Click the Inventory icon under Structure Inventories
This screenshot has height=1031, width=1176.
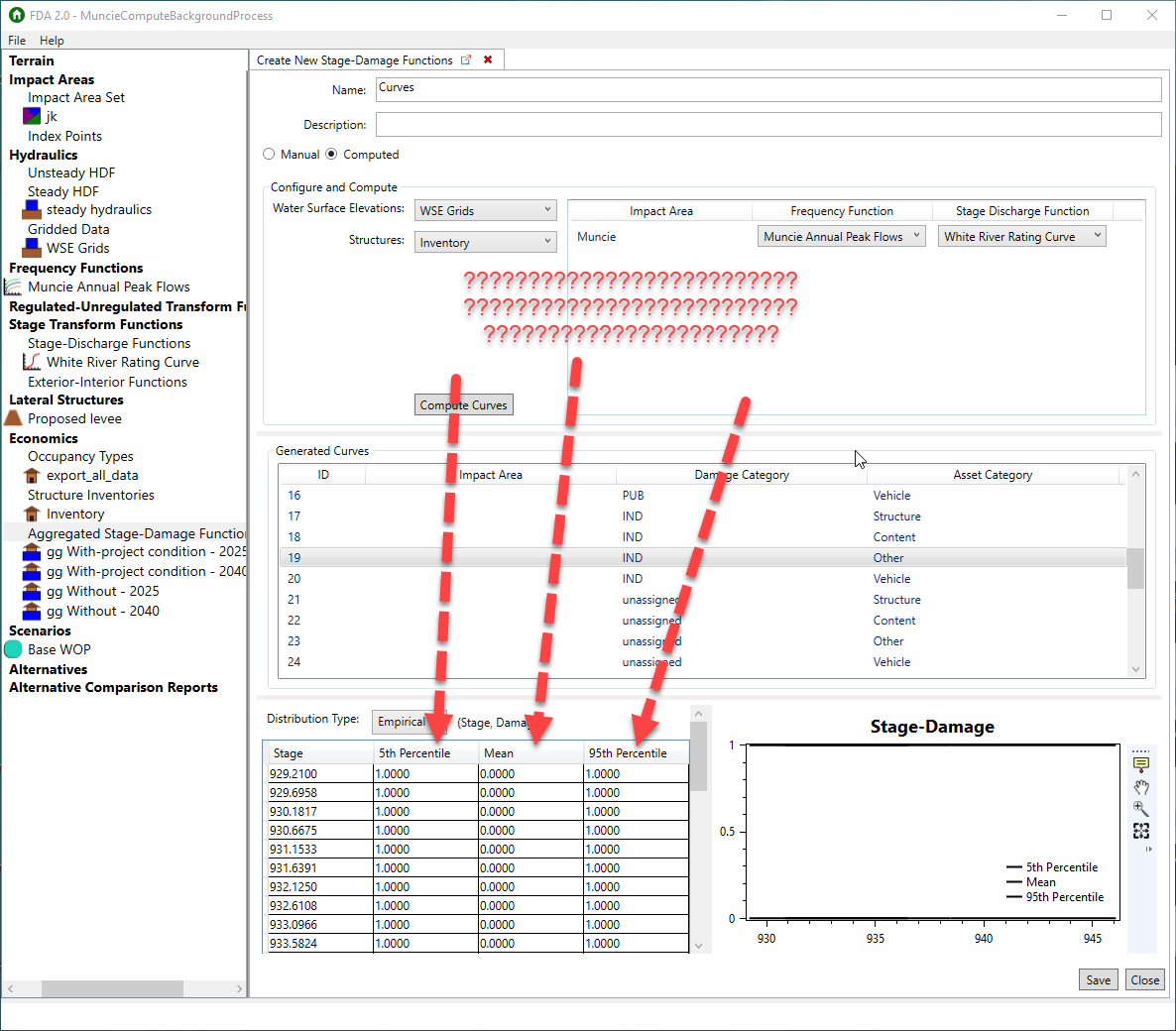click(34, 514)
